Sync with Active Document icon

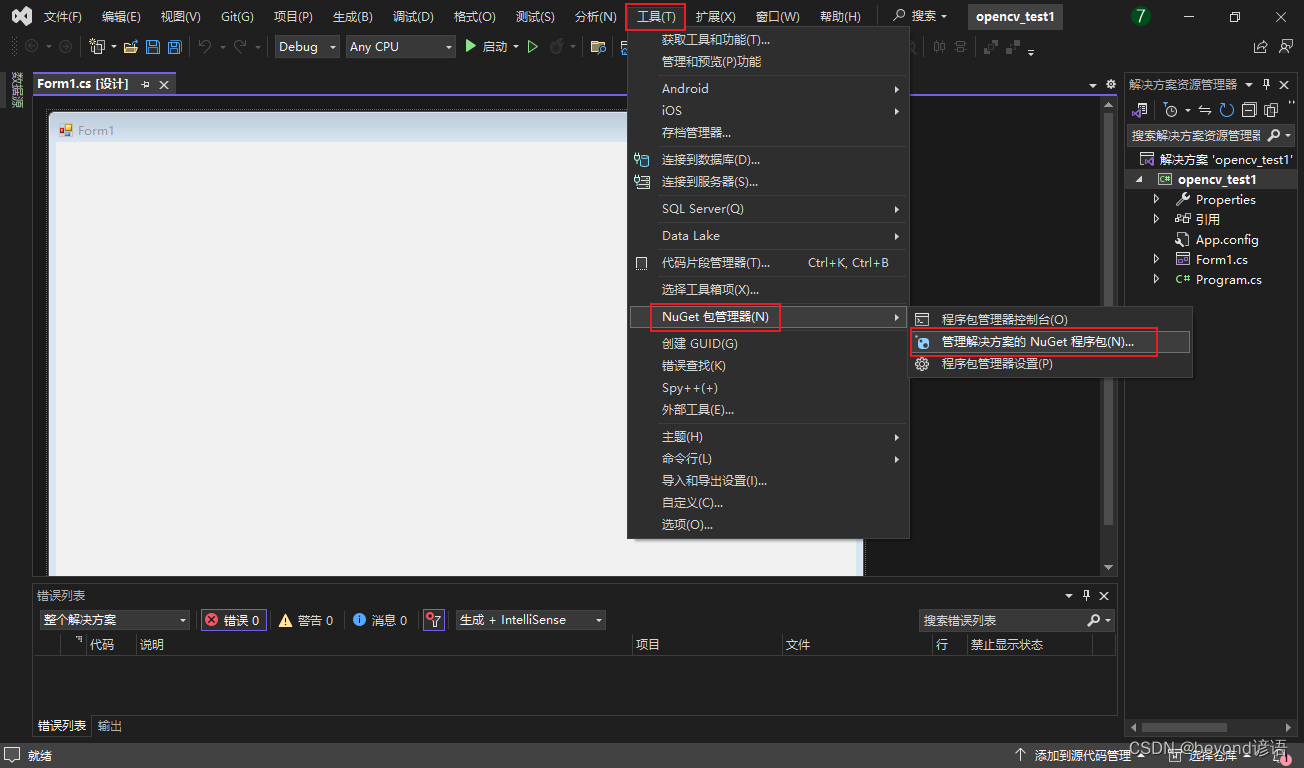(x=1205, y=110)
